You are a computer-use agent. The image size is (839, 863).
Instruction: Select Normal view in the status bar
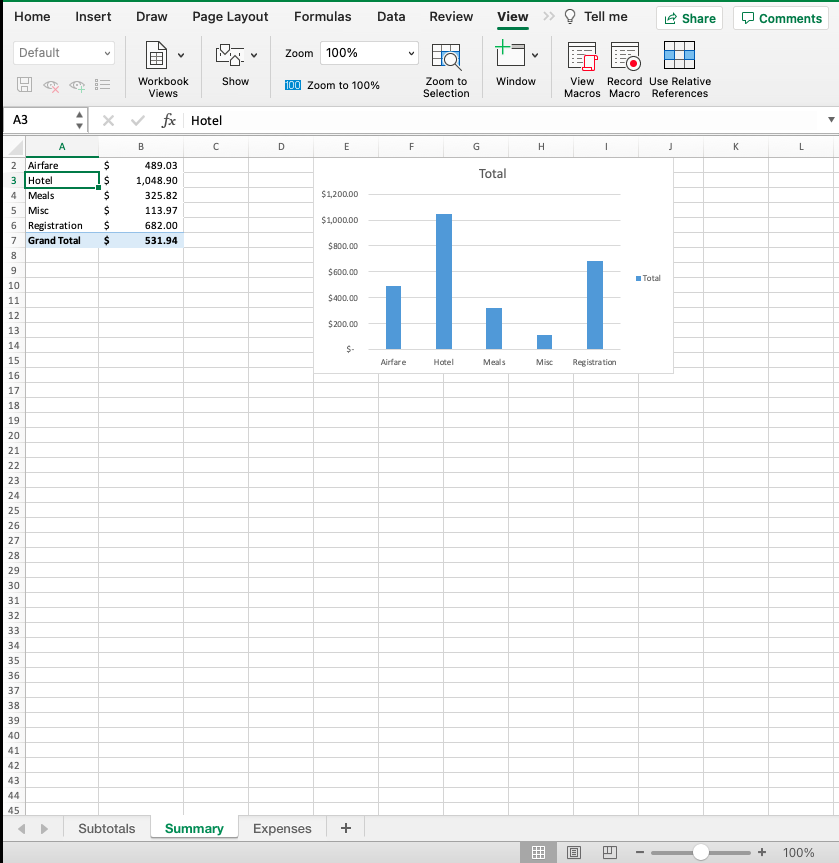(538, 853)
